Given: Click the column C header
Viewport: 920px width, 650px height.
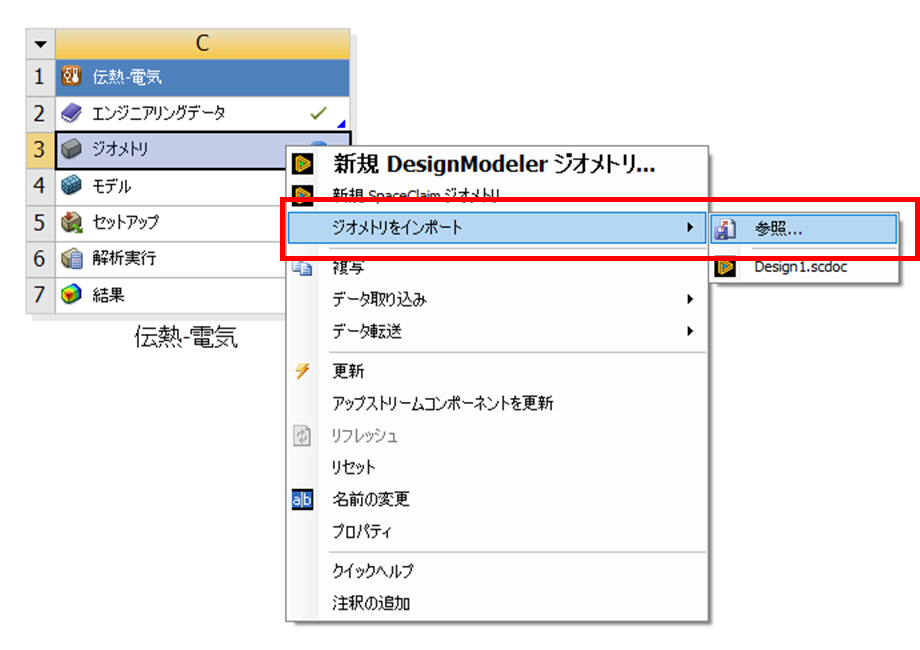Looking at the screenshot, I should coord(202,44).
